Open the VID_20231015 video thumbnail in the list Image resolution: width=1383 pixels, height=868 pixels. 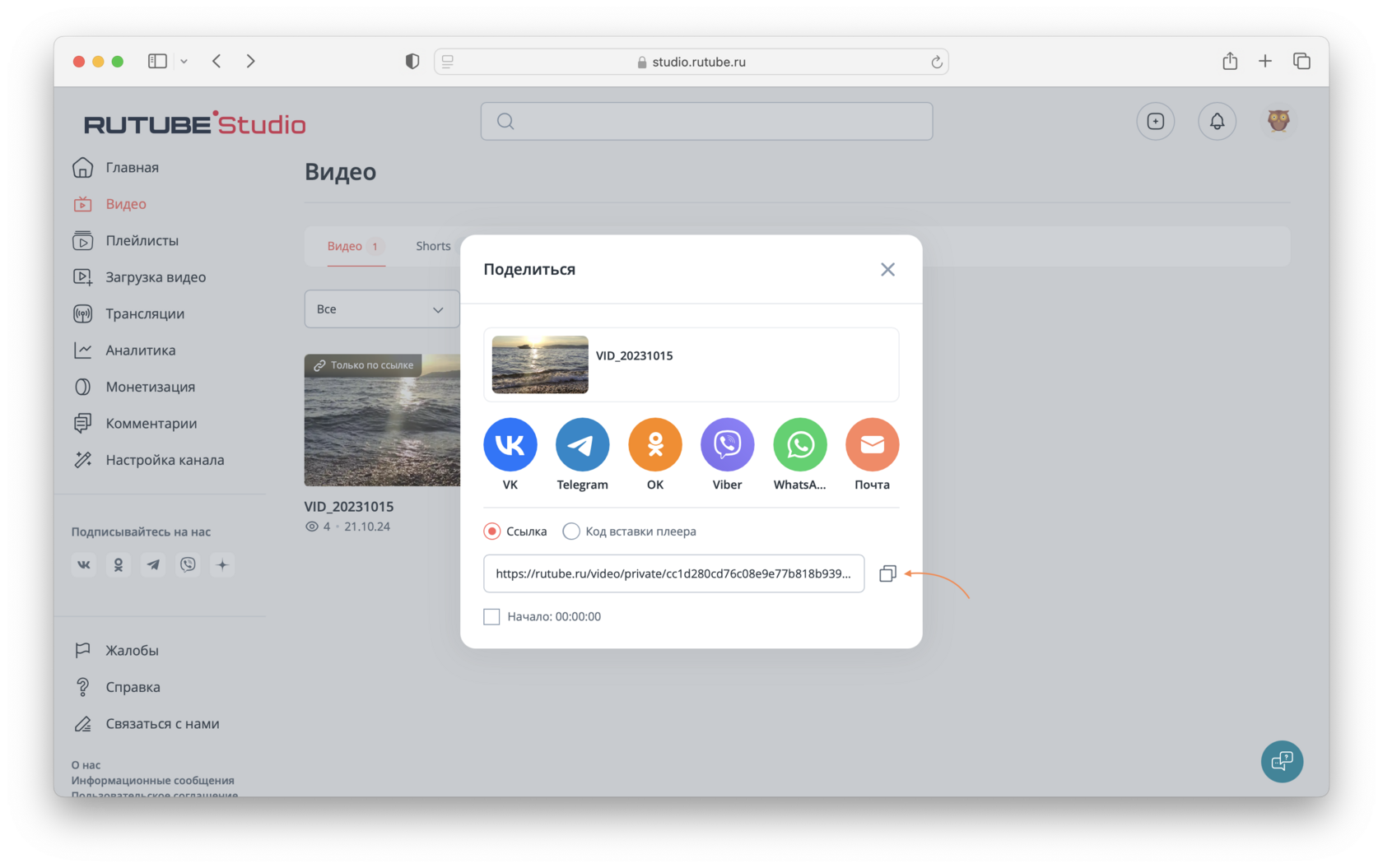tap(383, 420)
